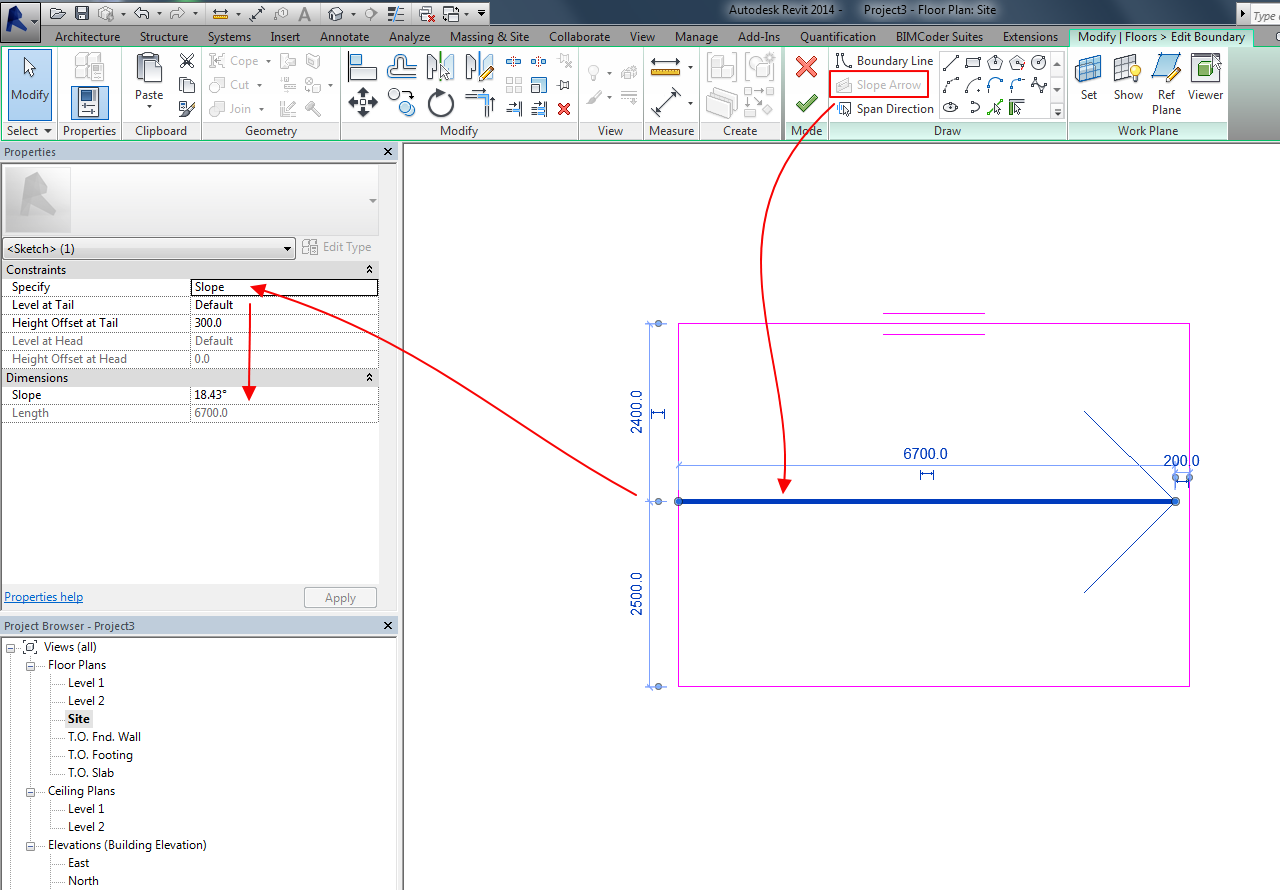Image resolution: width=1280 pixels, height=890 pixels.
Task: Click the Ref Plane tool
Action: point(1166,84)
